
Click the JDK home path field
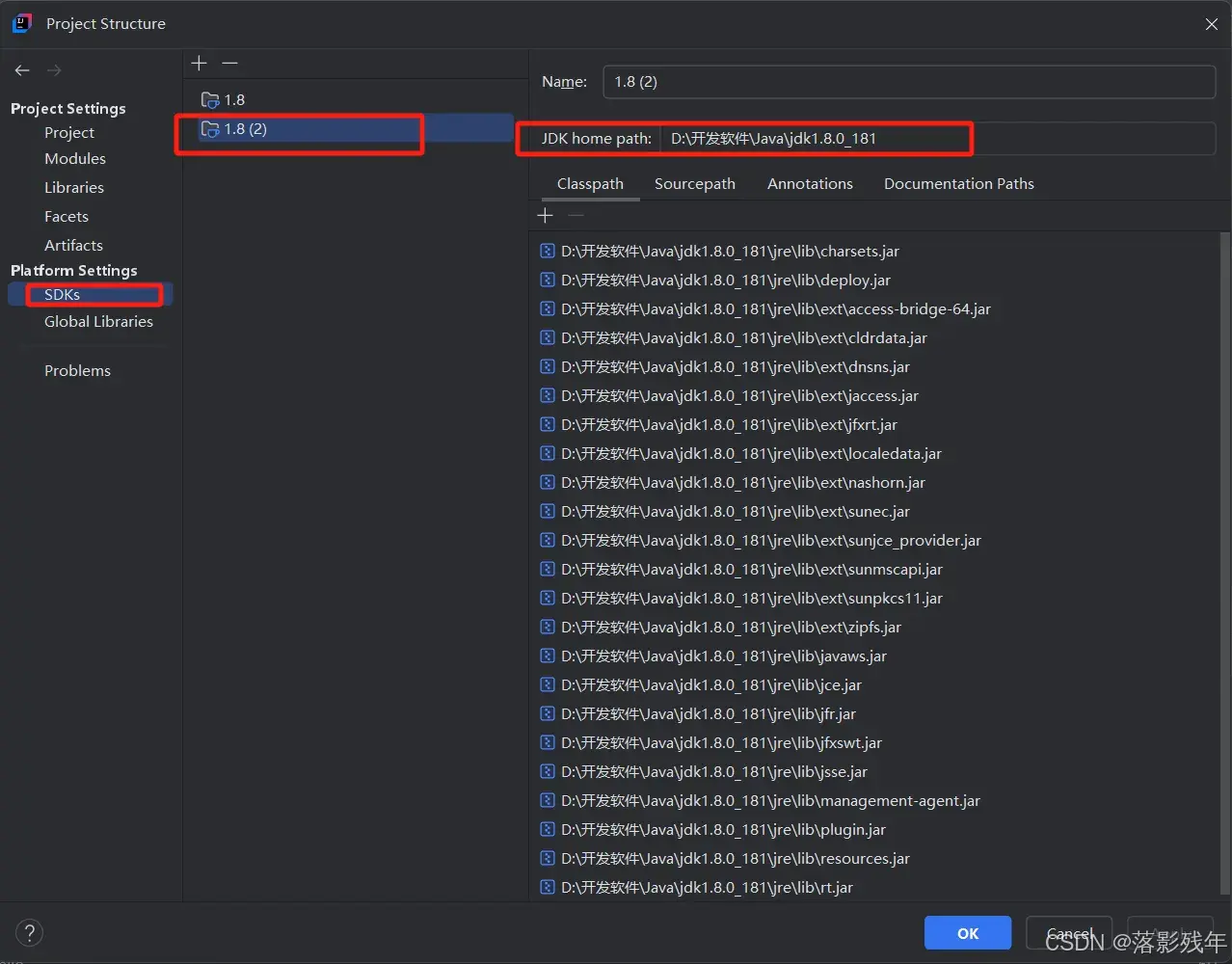(x=938, y=139)
